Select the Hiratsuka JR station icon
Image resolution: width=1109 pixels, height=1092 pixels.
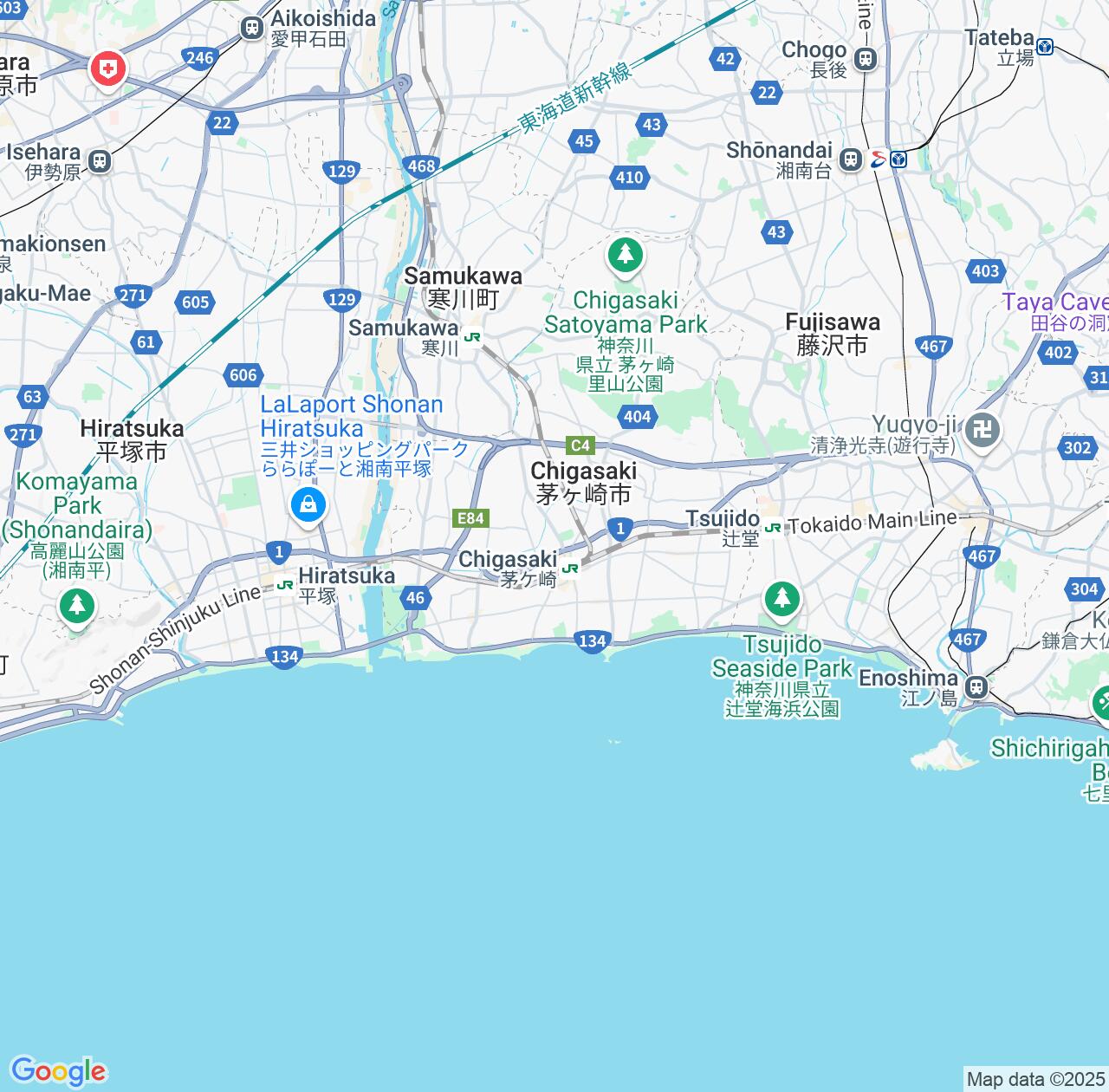click(284, 585)
